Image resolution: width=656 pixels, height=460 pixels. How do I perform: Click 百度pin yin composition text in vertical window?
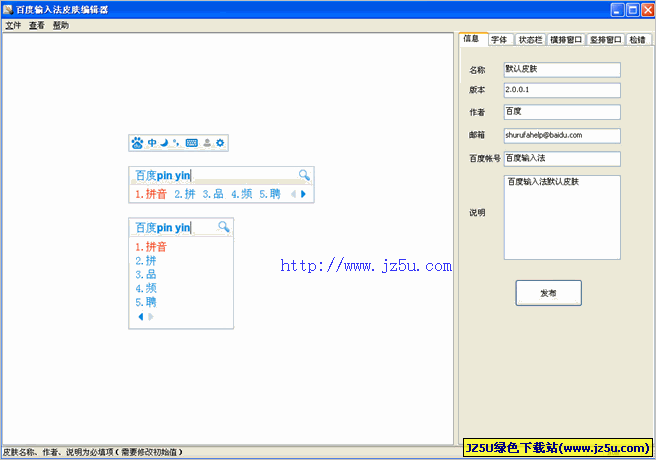pyautogui.click(x=163, y=227)
